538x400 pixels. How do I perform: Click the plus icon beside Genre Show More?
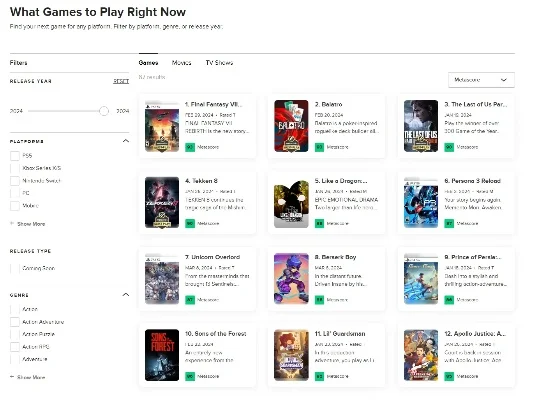coord(12,377)
